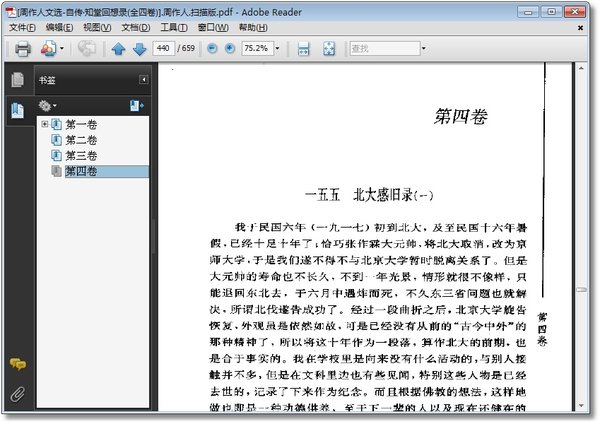Click the vertical scrollbar down arrow
This screenshot has width=600, height=424.
(x=581, y=406)
